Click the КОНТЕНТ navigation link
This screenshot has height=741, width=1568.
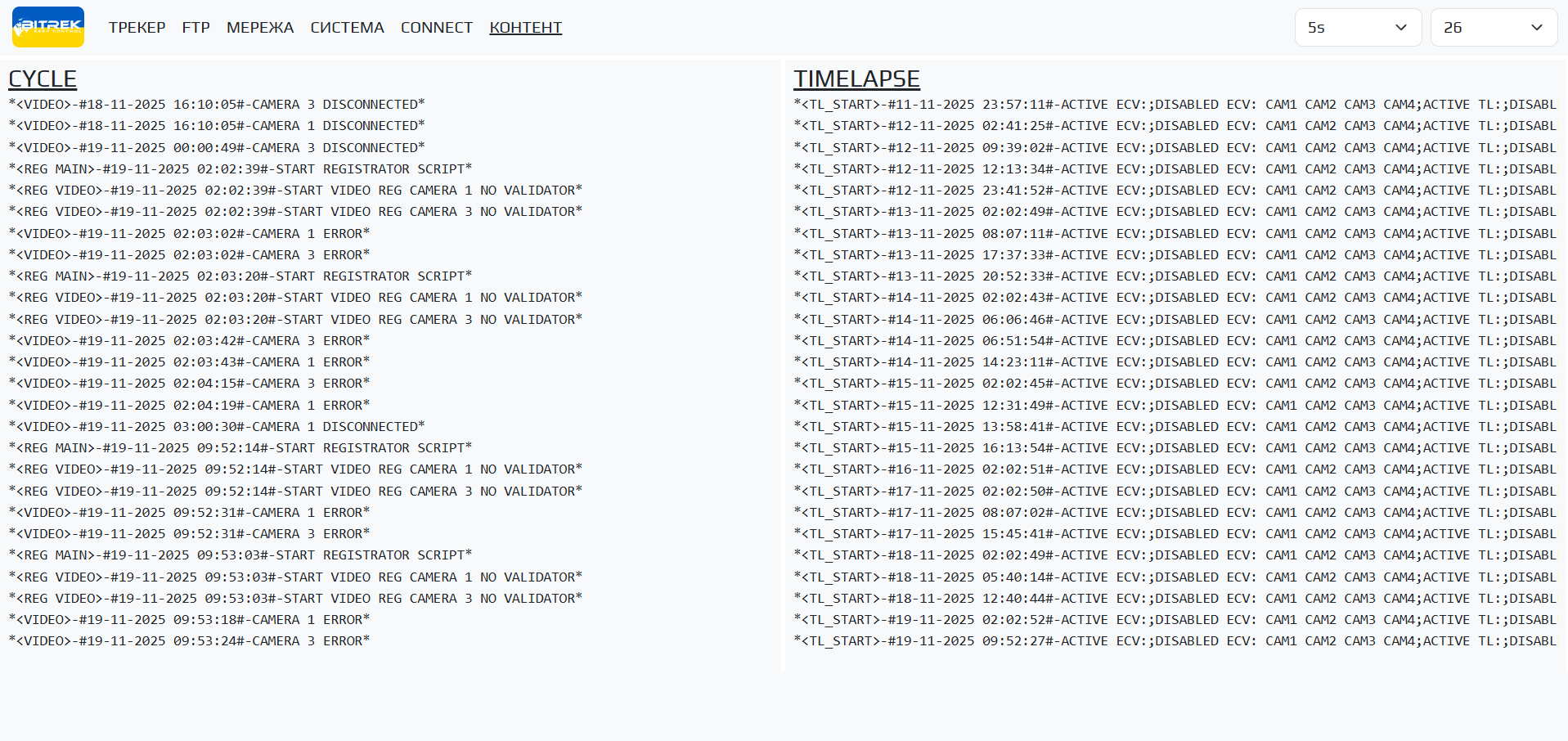tap(525, 28)
